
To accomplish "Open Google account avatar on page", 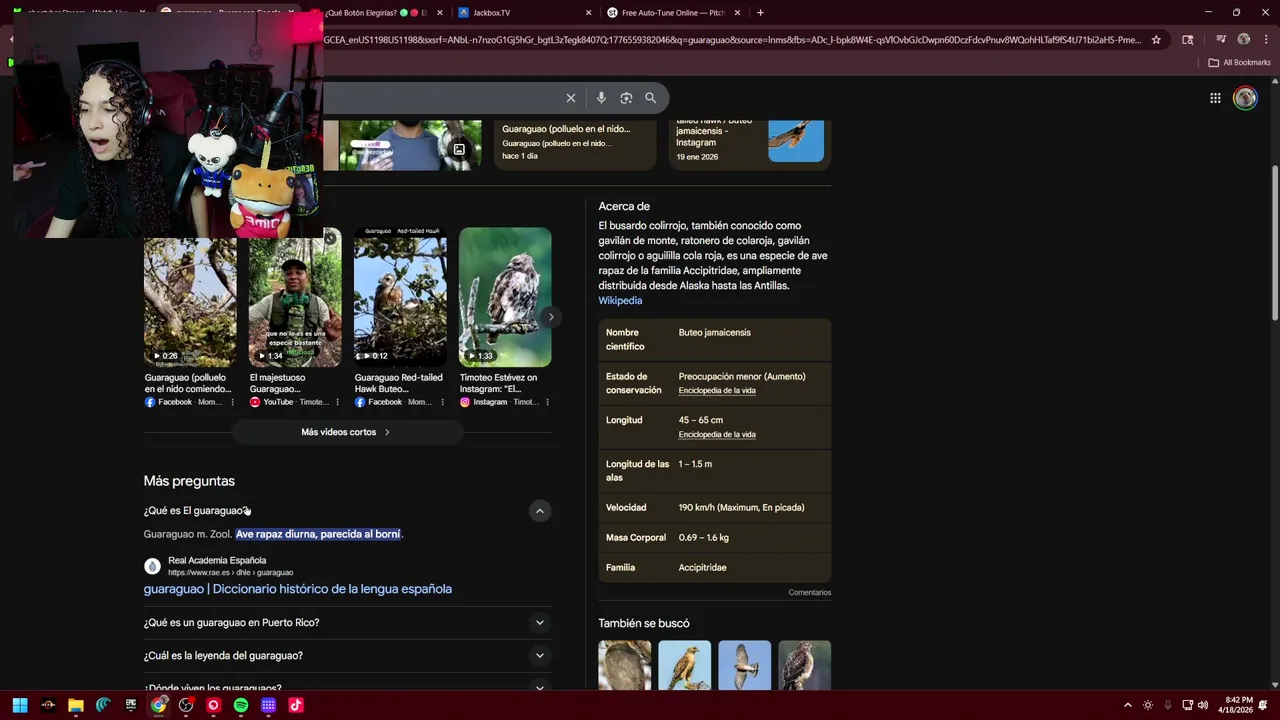I will pyautogui.click(x=1245, y=98).
